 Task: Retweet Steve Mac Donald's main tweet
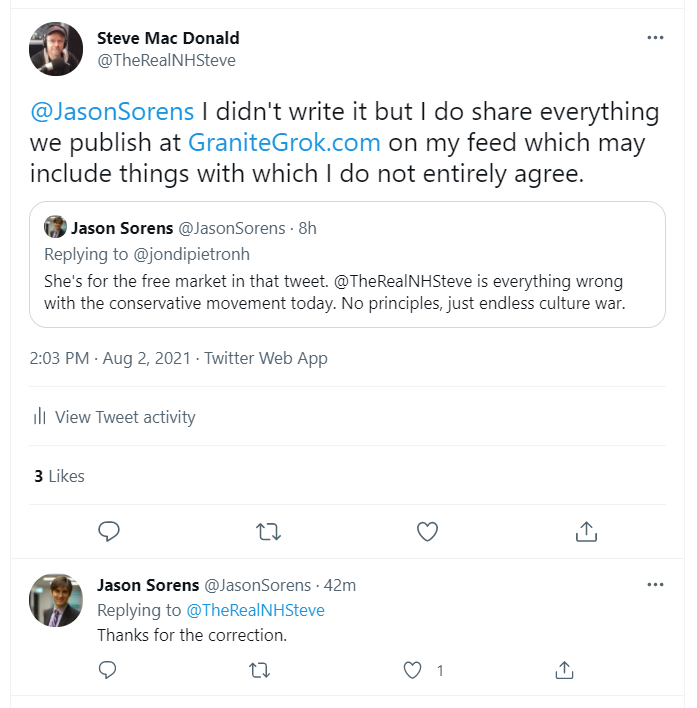[268, 532]
